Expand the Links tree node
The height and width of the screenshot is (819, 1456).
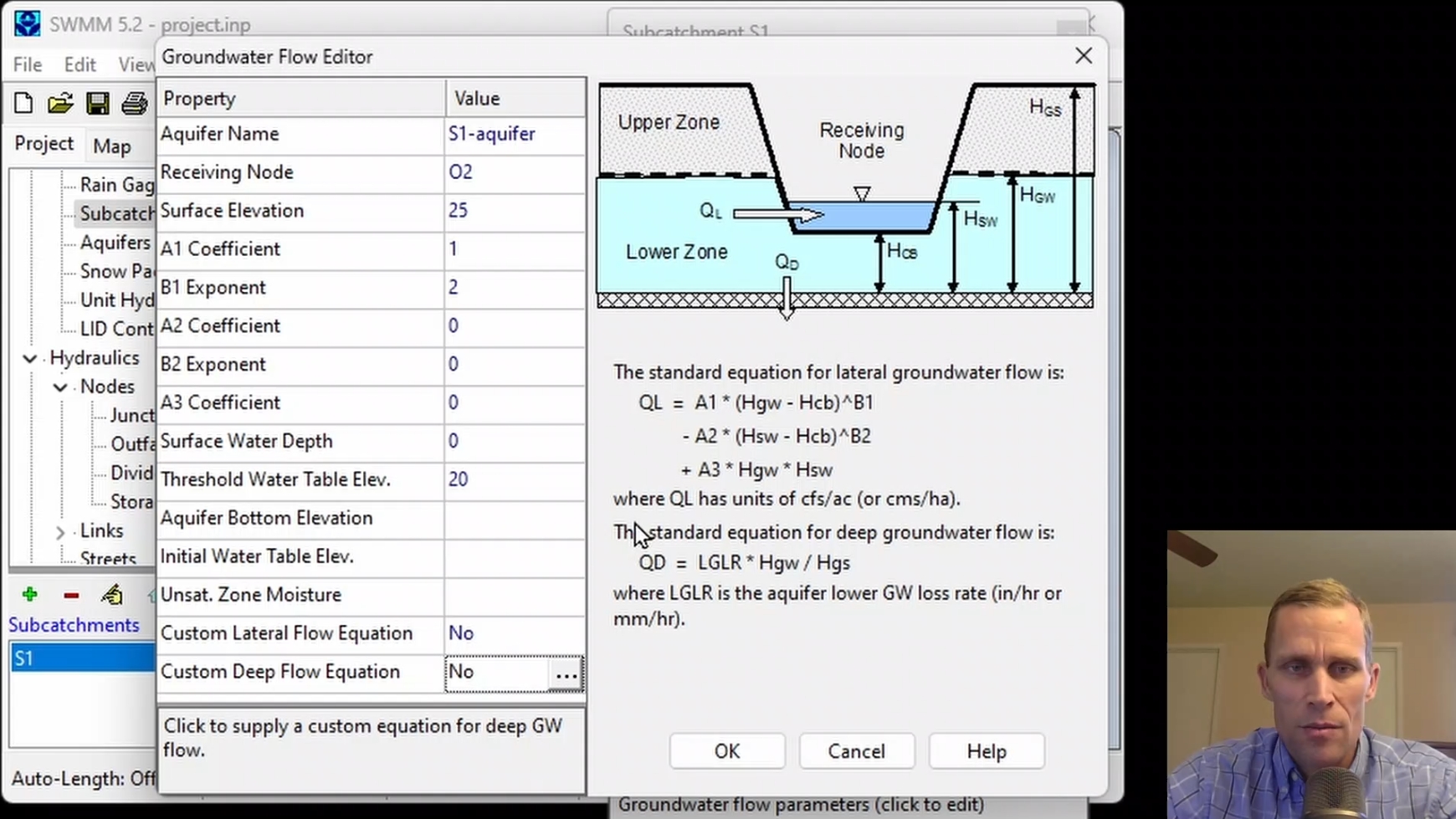click(x=60, y=532)
